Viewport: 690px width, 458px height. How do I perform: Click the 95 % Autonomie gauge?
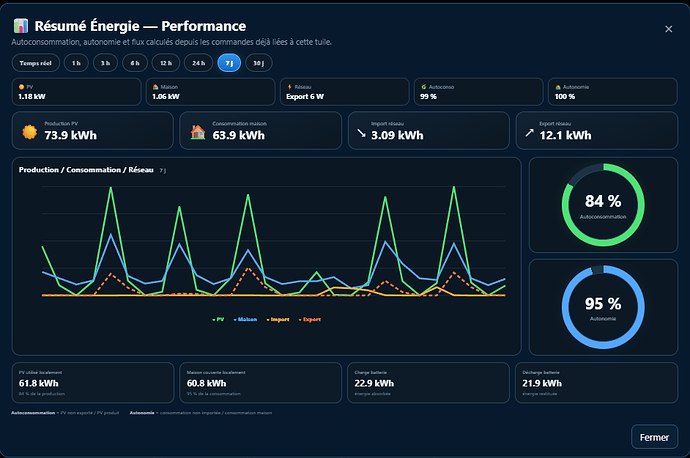[x=603, y=307]
